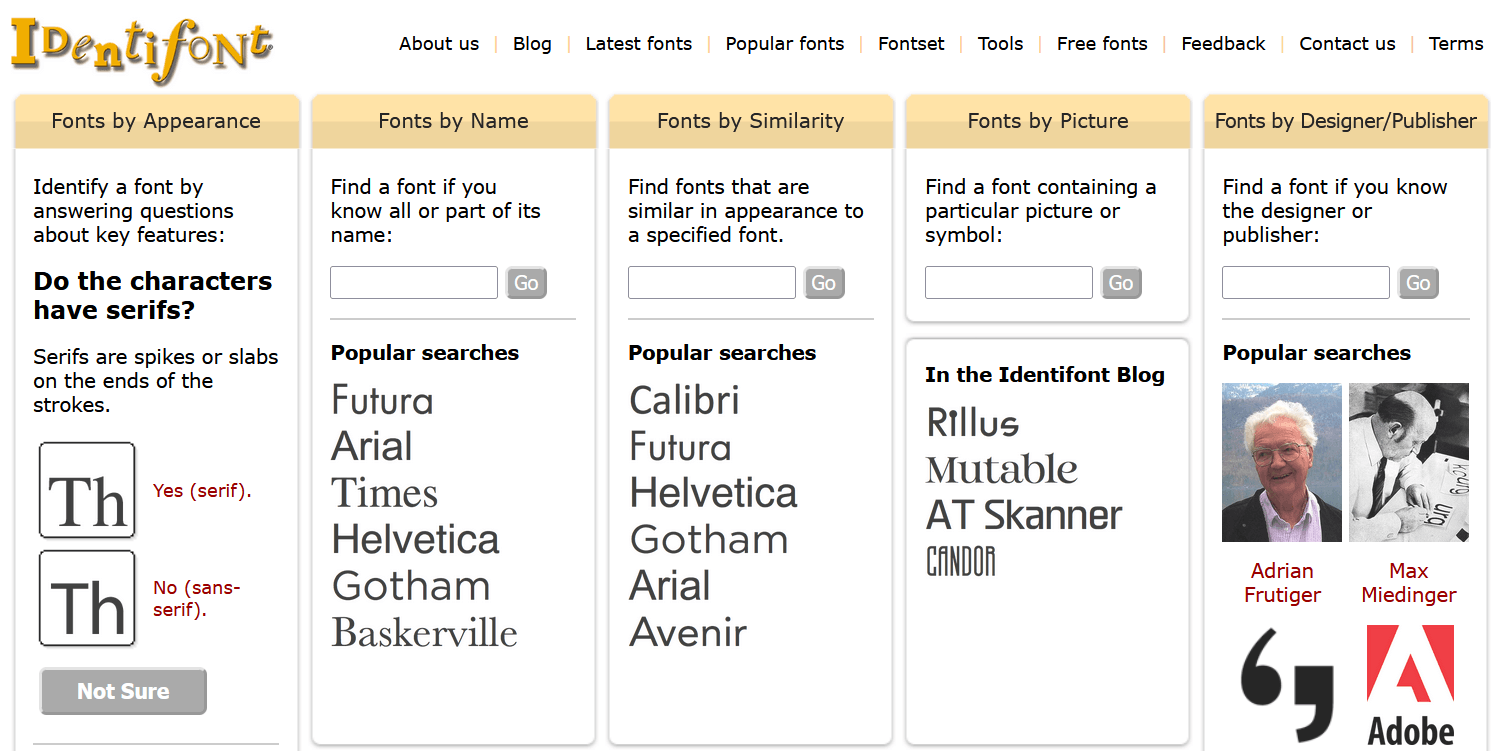Open the Terms page
Viewport: 1504px width, 751px height.
pyautogui.click(x=1456, y=44)
